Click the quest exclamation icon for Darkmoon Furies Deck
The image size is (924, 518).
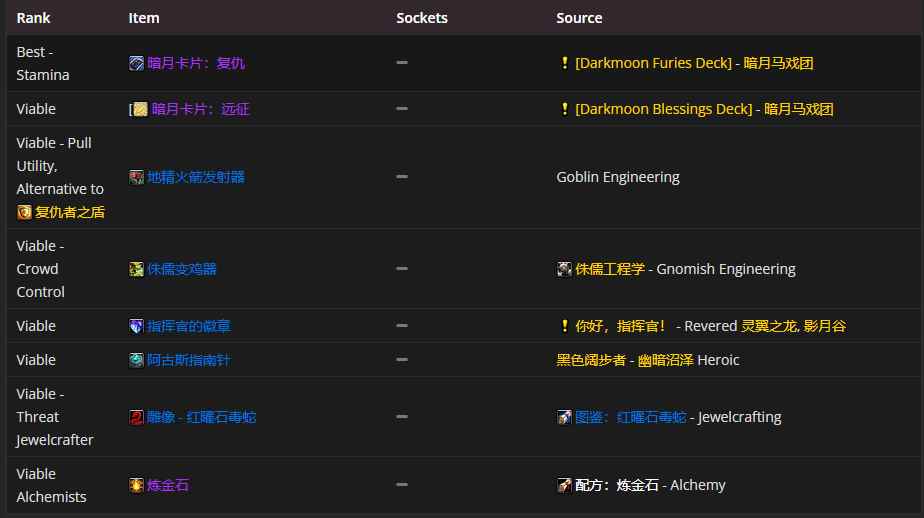[565, 62]
